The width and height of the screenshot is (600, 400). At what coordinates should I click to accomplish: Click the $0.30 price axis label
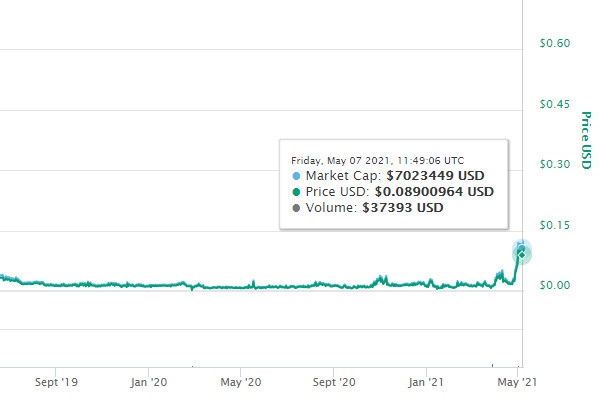click(x=555, y=164)
